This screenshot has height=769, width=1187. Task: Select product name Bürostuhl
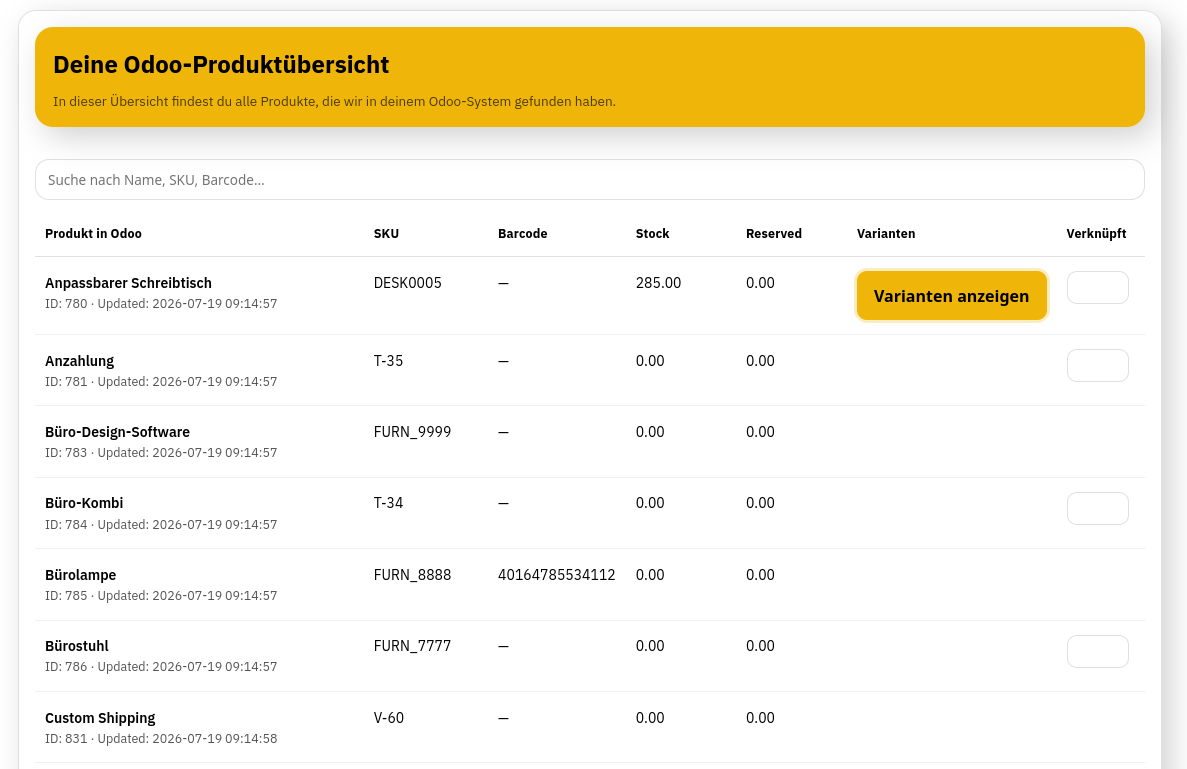point(76,646)
